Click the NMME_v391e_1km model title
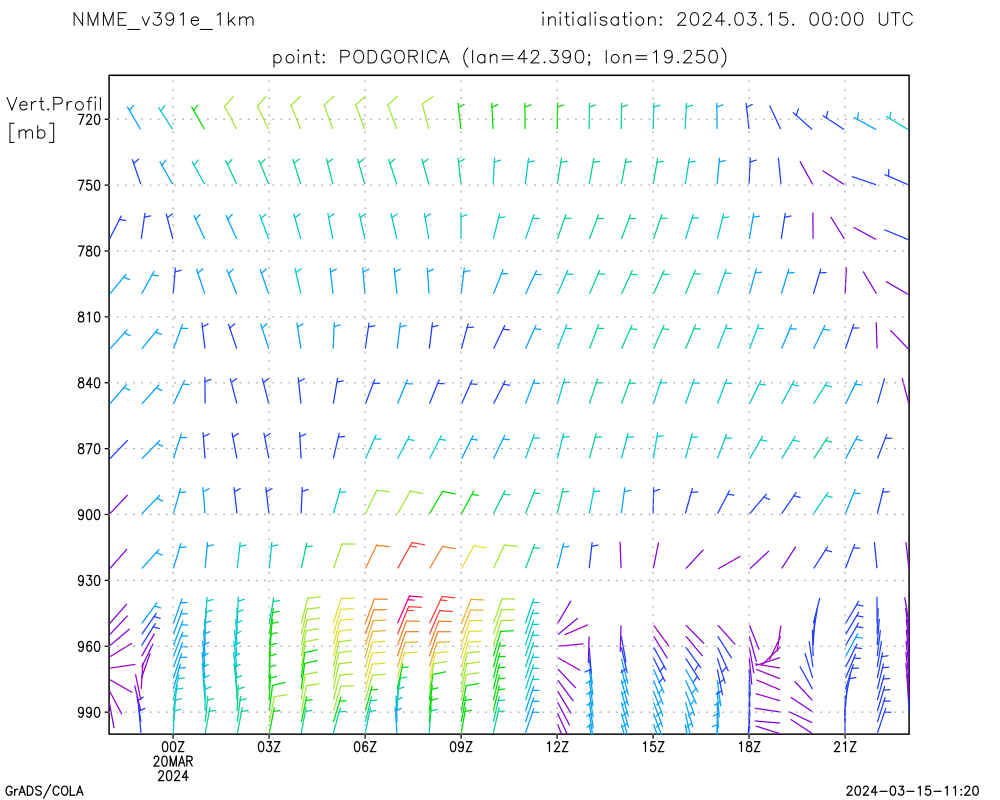 (163, 20)
